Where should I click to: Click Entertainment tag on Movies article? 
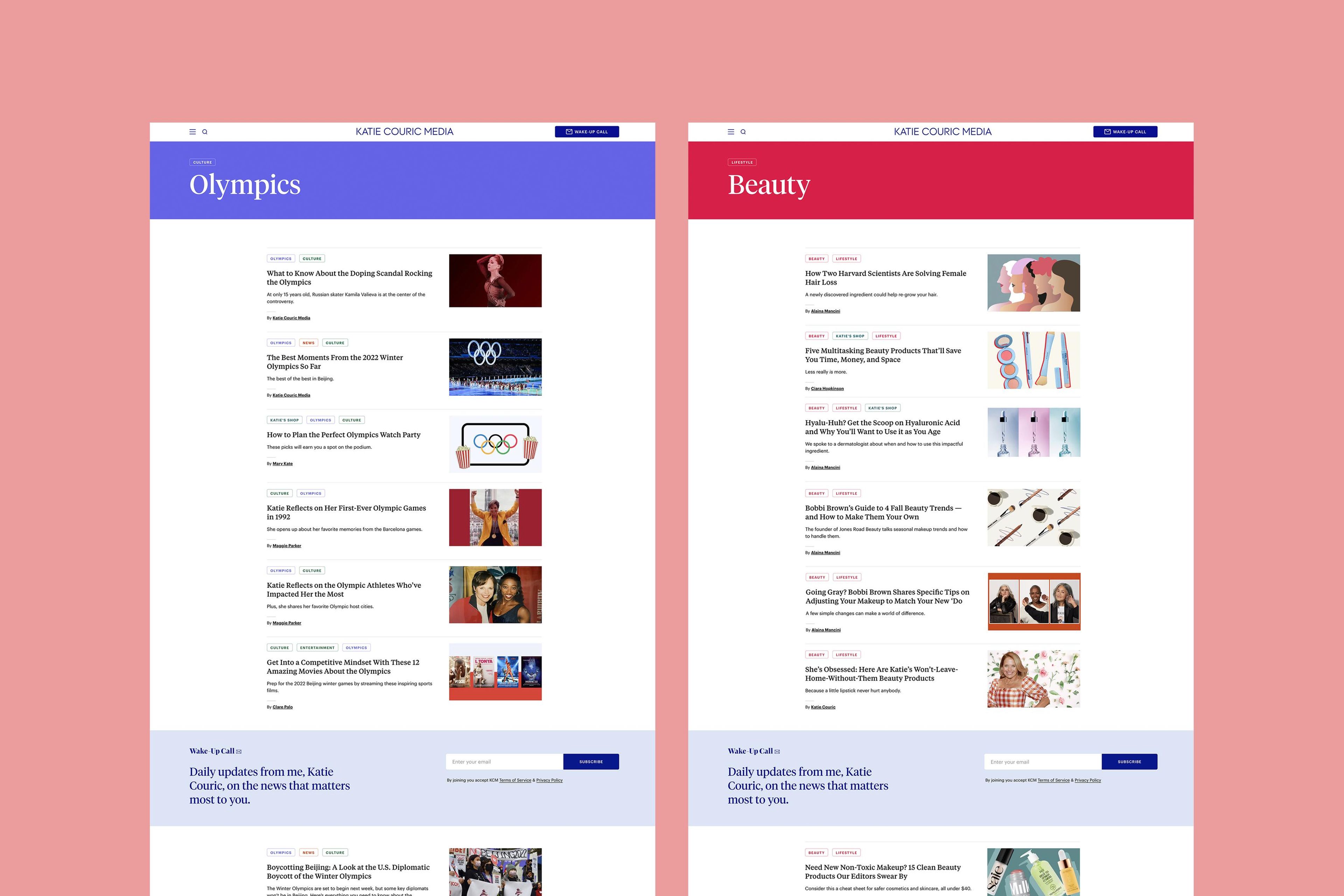[317, 647]
